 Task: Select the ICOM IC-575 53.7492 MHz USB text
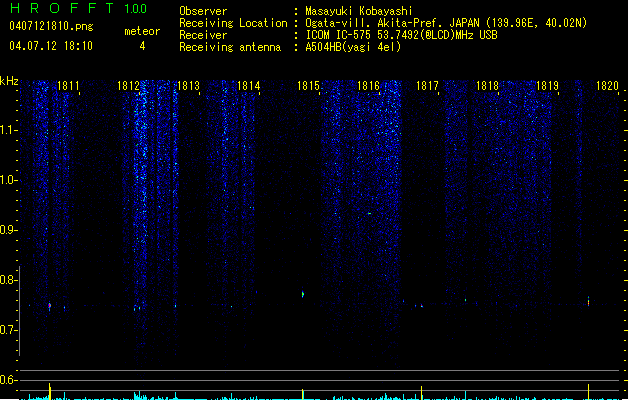click(402, 35)
